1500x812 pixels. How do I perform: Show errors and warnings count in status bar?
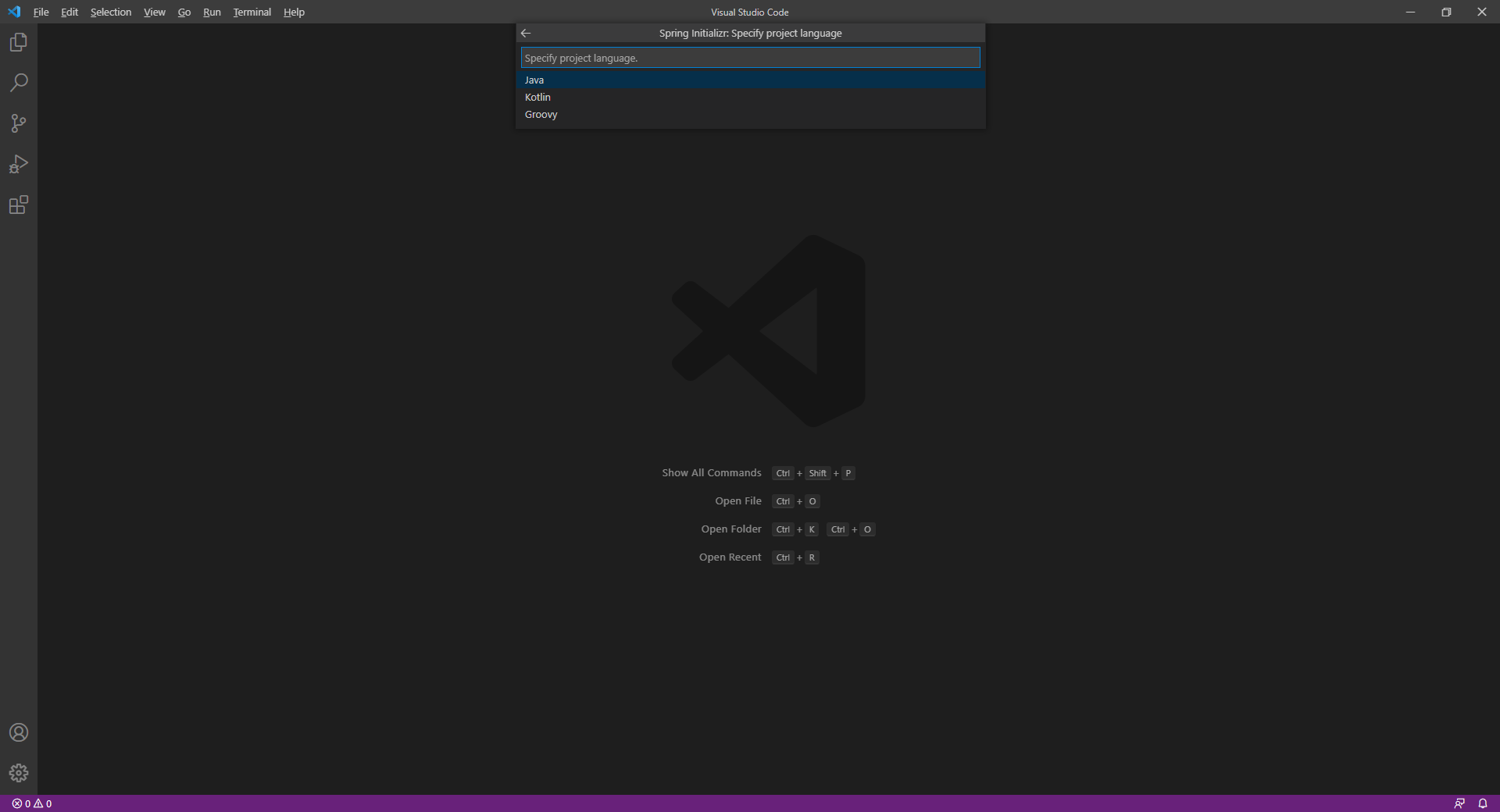coord(32,803)
